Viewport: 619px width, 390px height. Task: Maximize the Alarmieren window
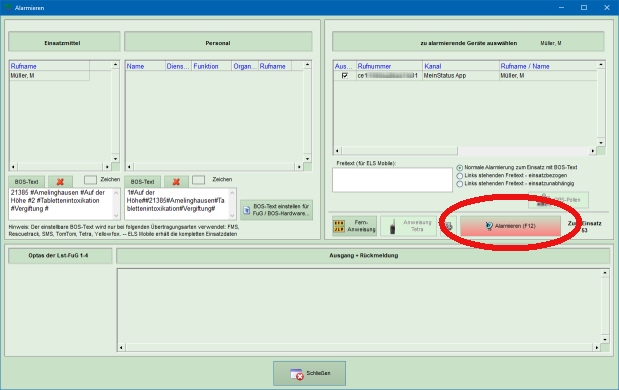pos(584,8)
